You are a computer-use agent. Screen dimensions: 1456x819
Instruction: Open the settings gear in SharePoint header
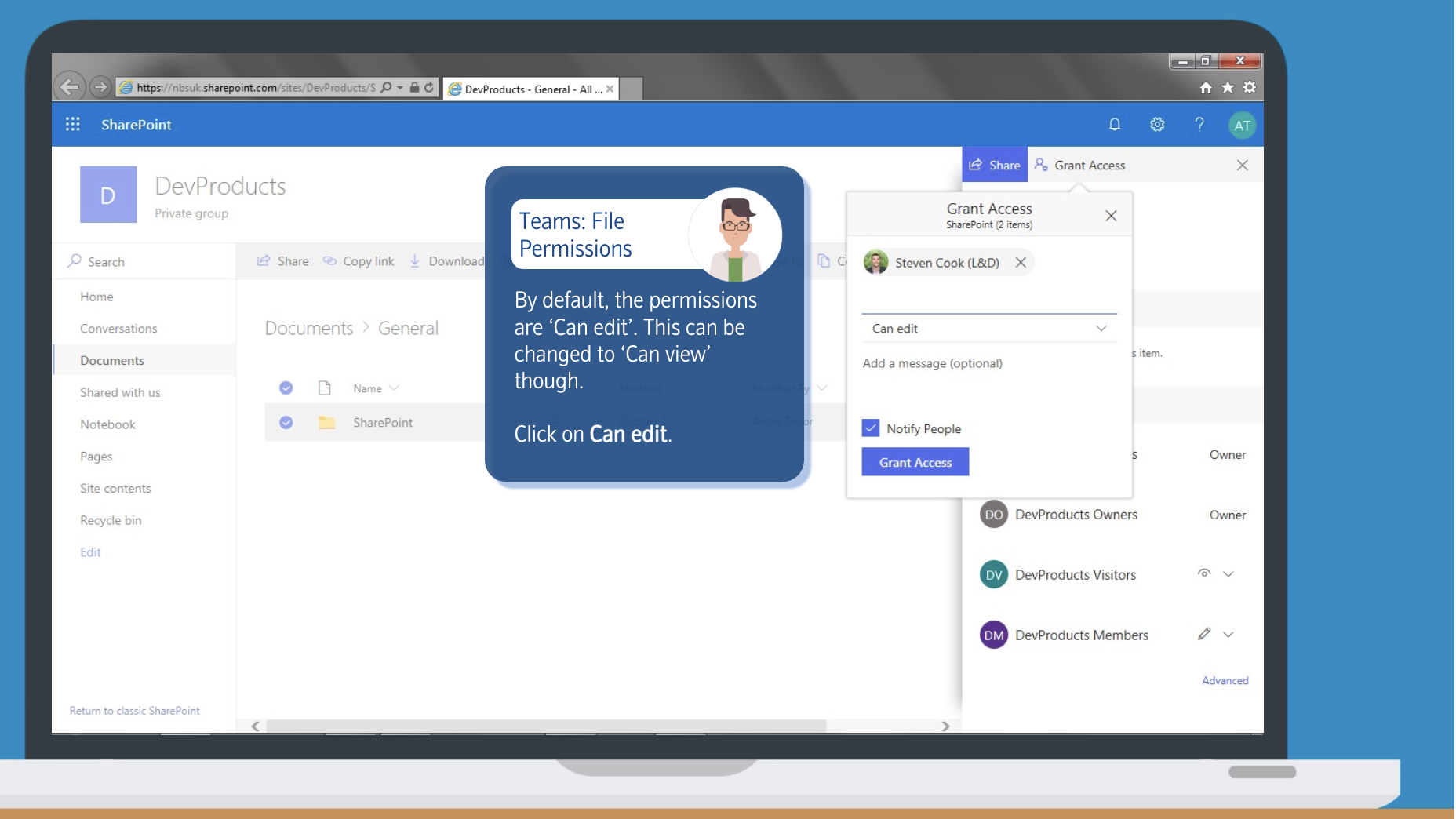pyautogui.click(x=1157, y=125)
